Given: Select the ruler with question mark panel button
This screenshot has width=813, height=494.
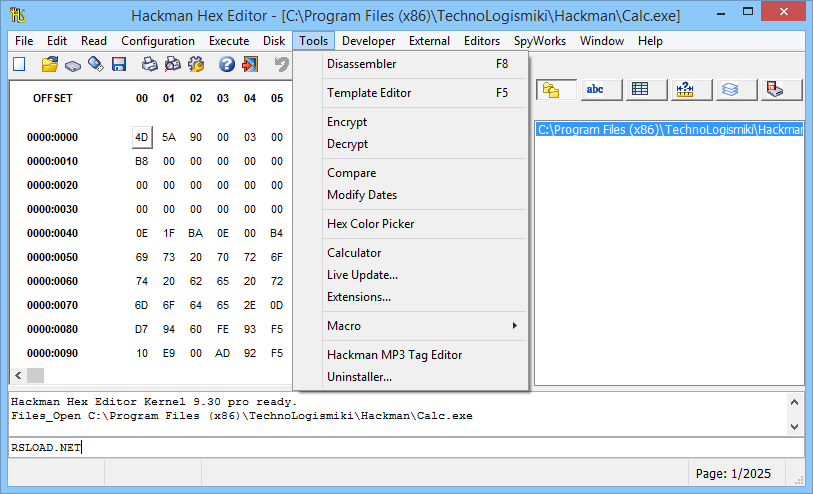Looking at the screenshot, I should click(691, 90).
